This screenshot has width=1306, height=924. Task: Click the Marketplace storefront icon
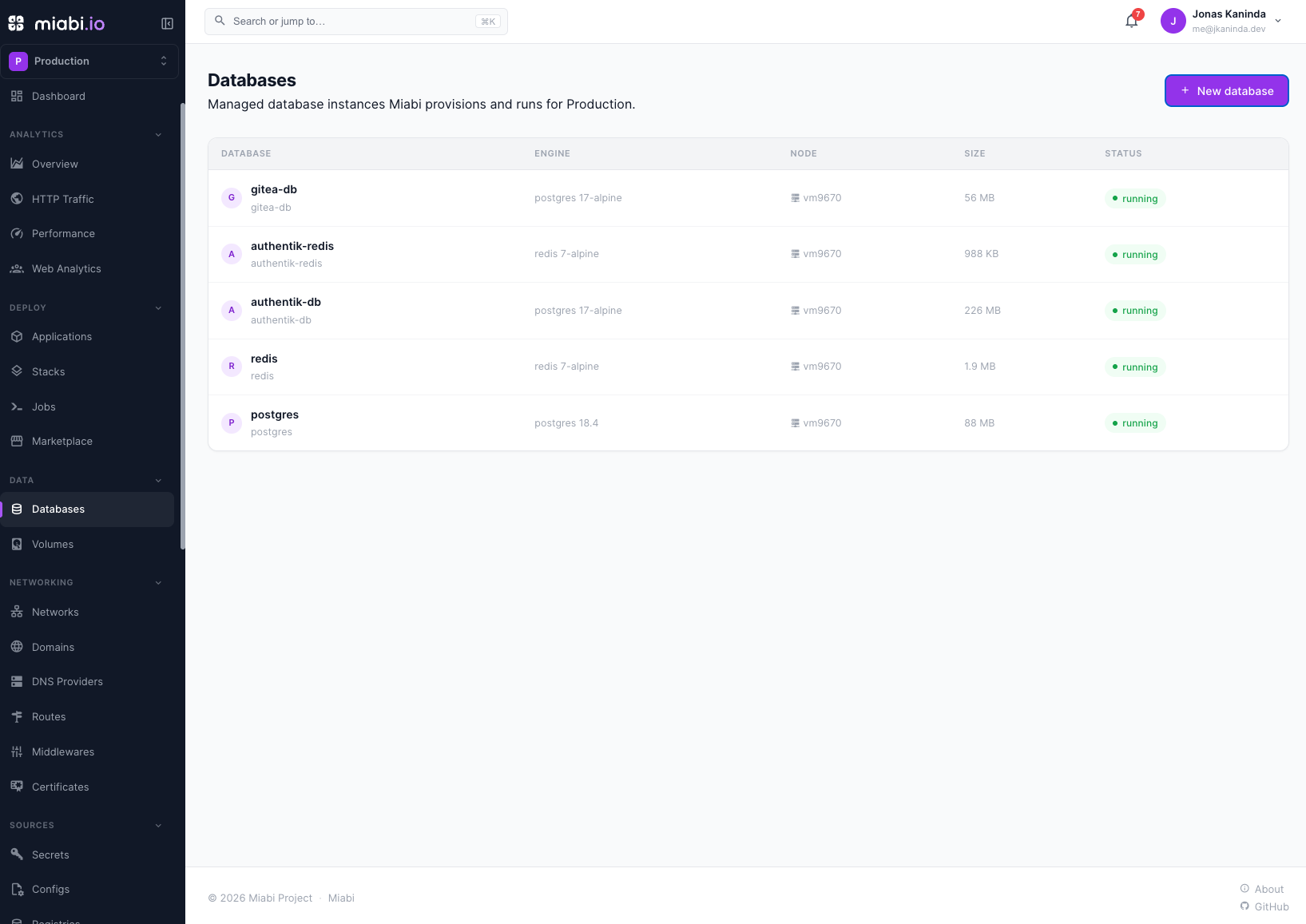pos(17,441)
